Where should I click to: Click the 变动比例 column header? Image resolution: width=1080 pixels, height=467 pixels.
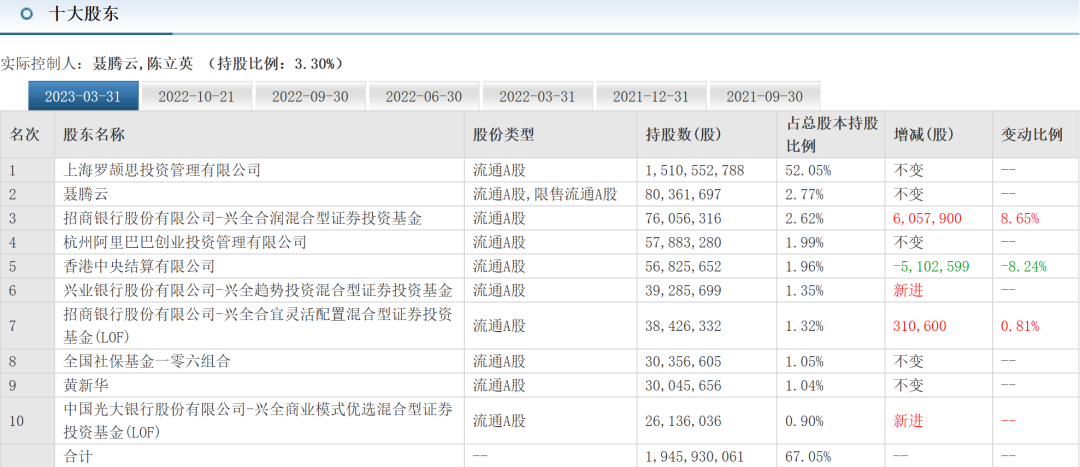click(x=1032, y=135)
